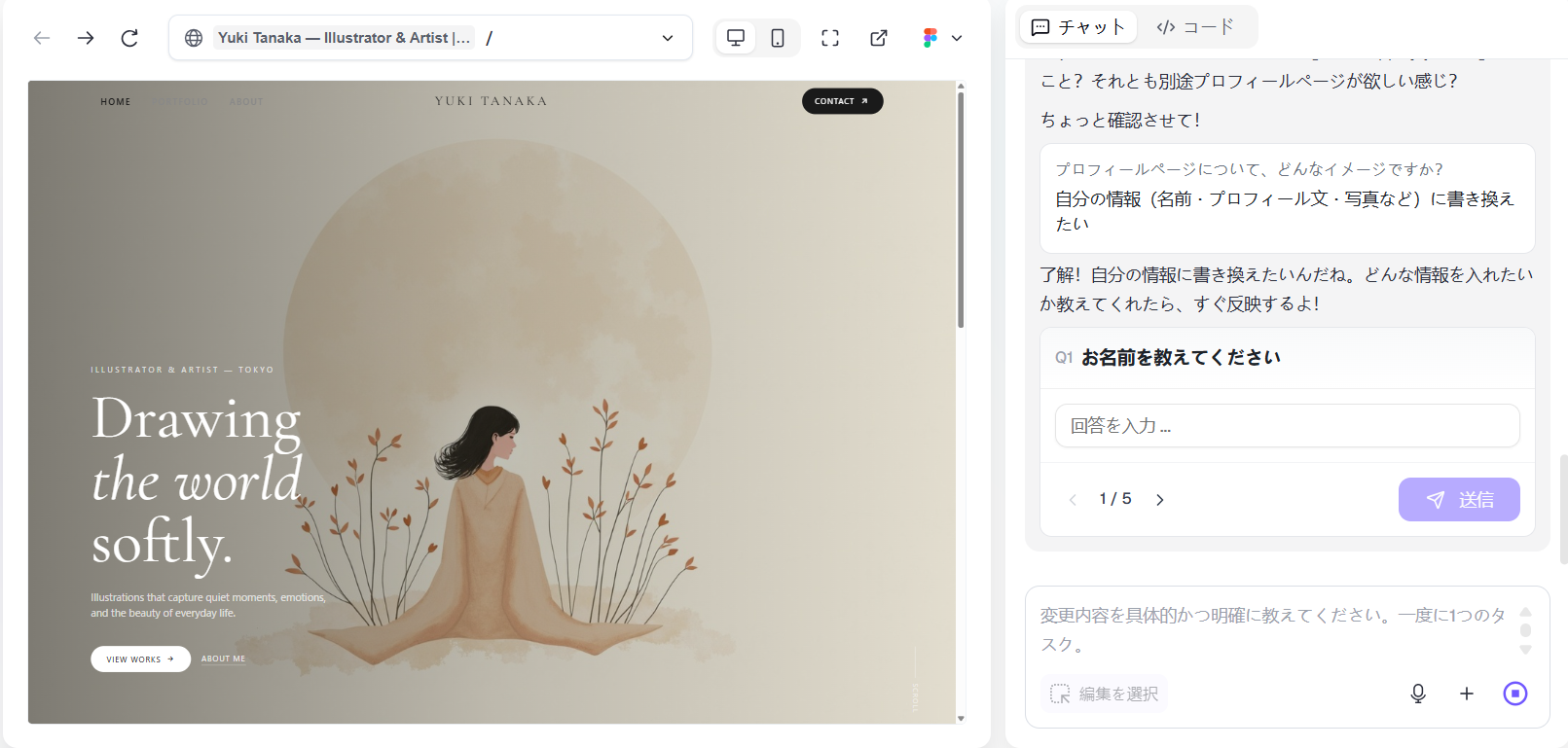Switch to the コード tab
Viewport: 1568px width, 748px height.
(x=1195, y=27)
